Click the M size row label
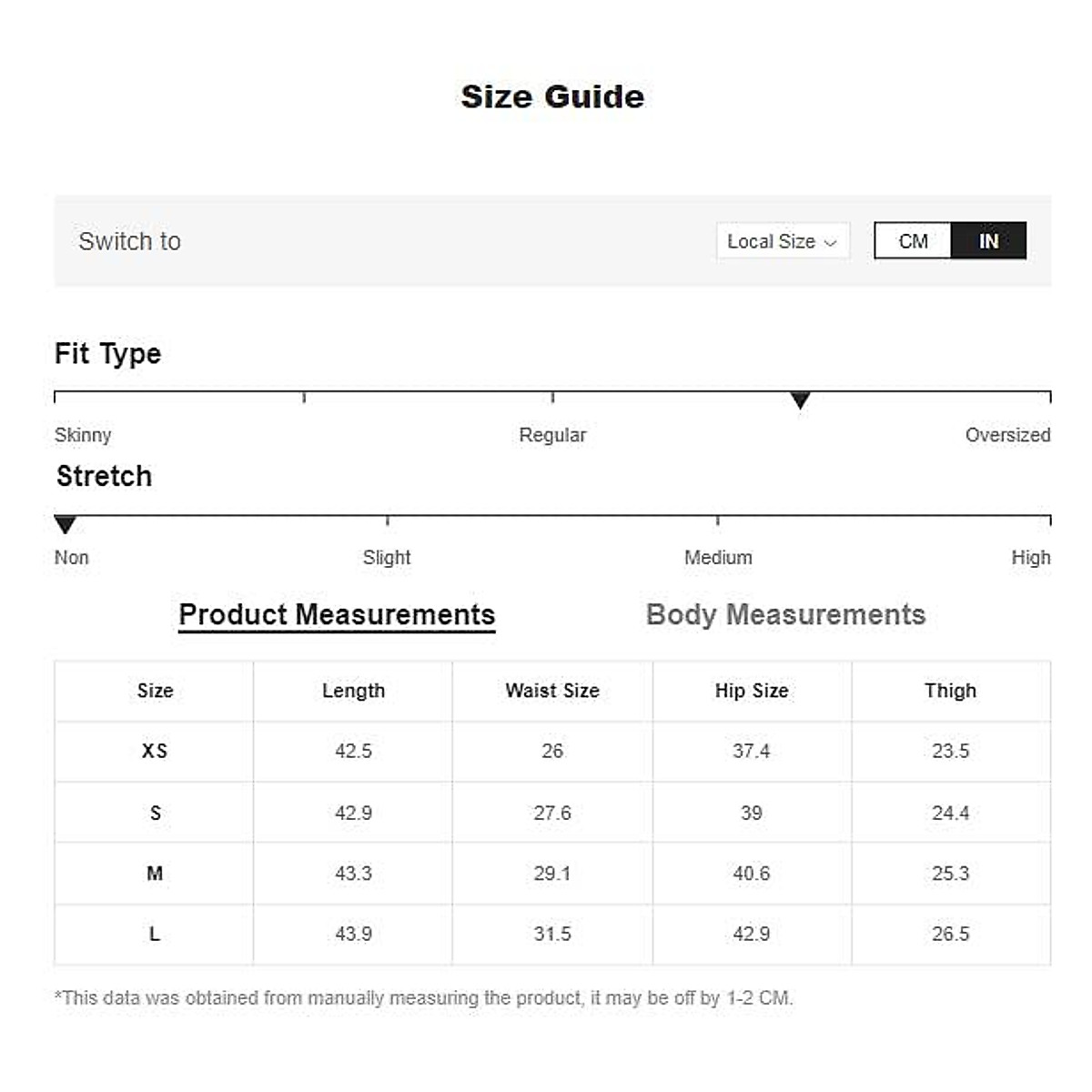Image resolution: width=1092 pixels, height=1092 pixels. 155,874
